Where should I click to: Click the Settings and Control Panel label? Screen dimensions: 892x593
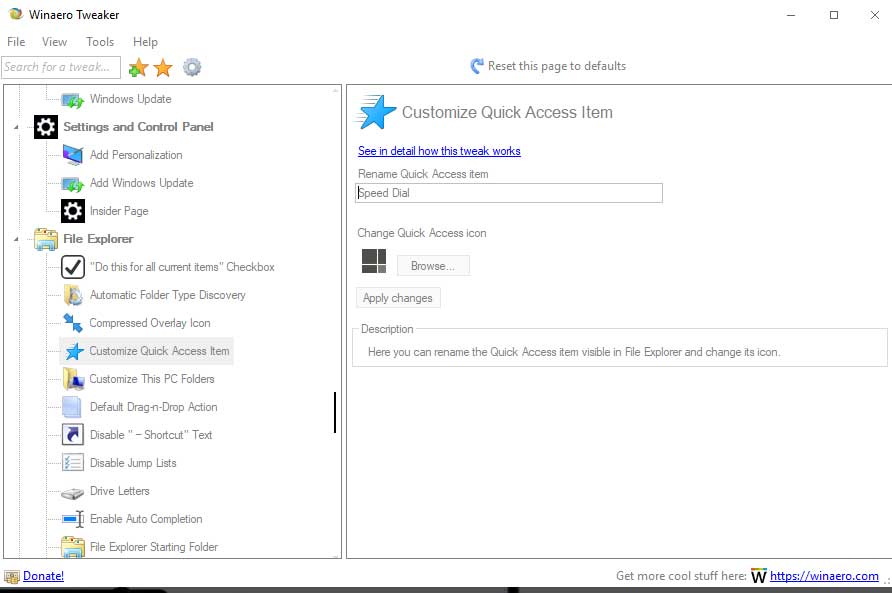138,127
